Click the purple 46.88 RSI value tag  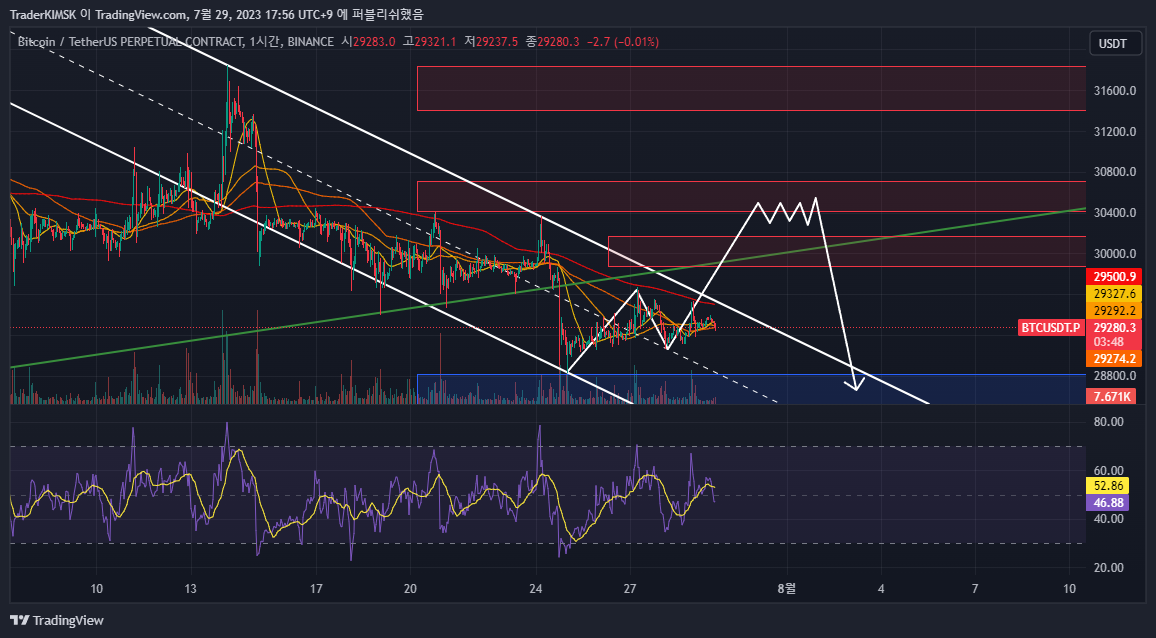pos(1107,503)
